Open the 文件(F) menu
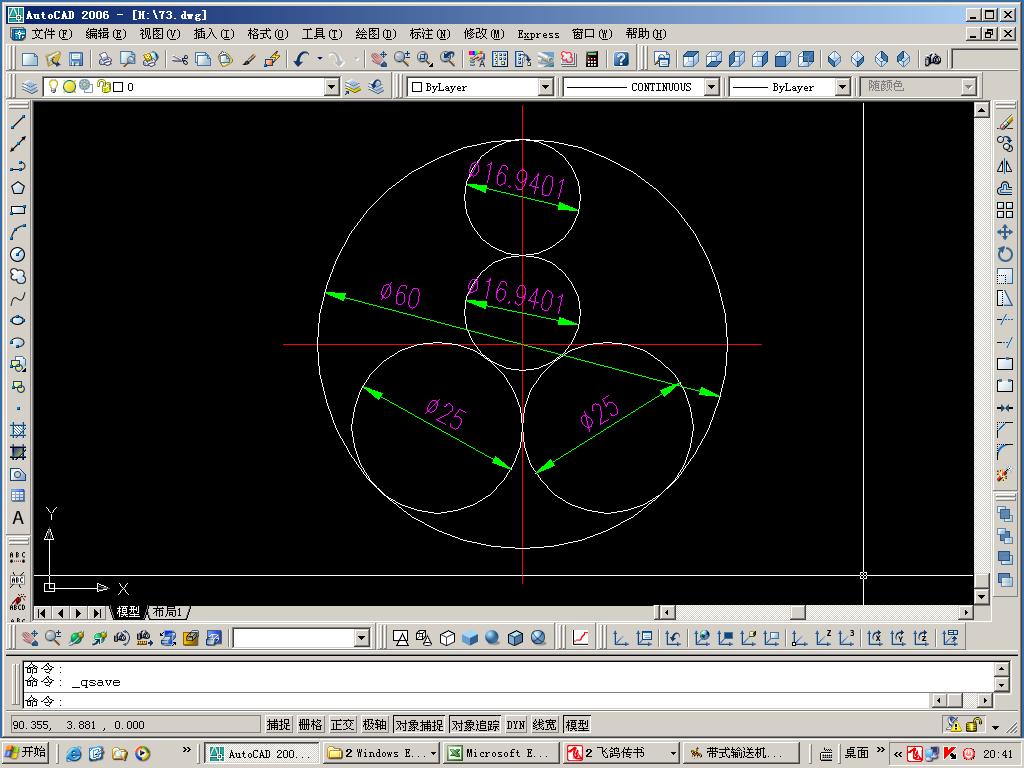The image size is (1024, 768). coord(52,34)
